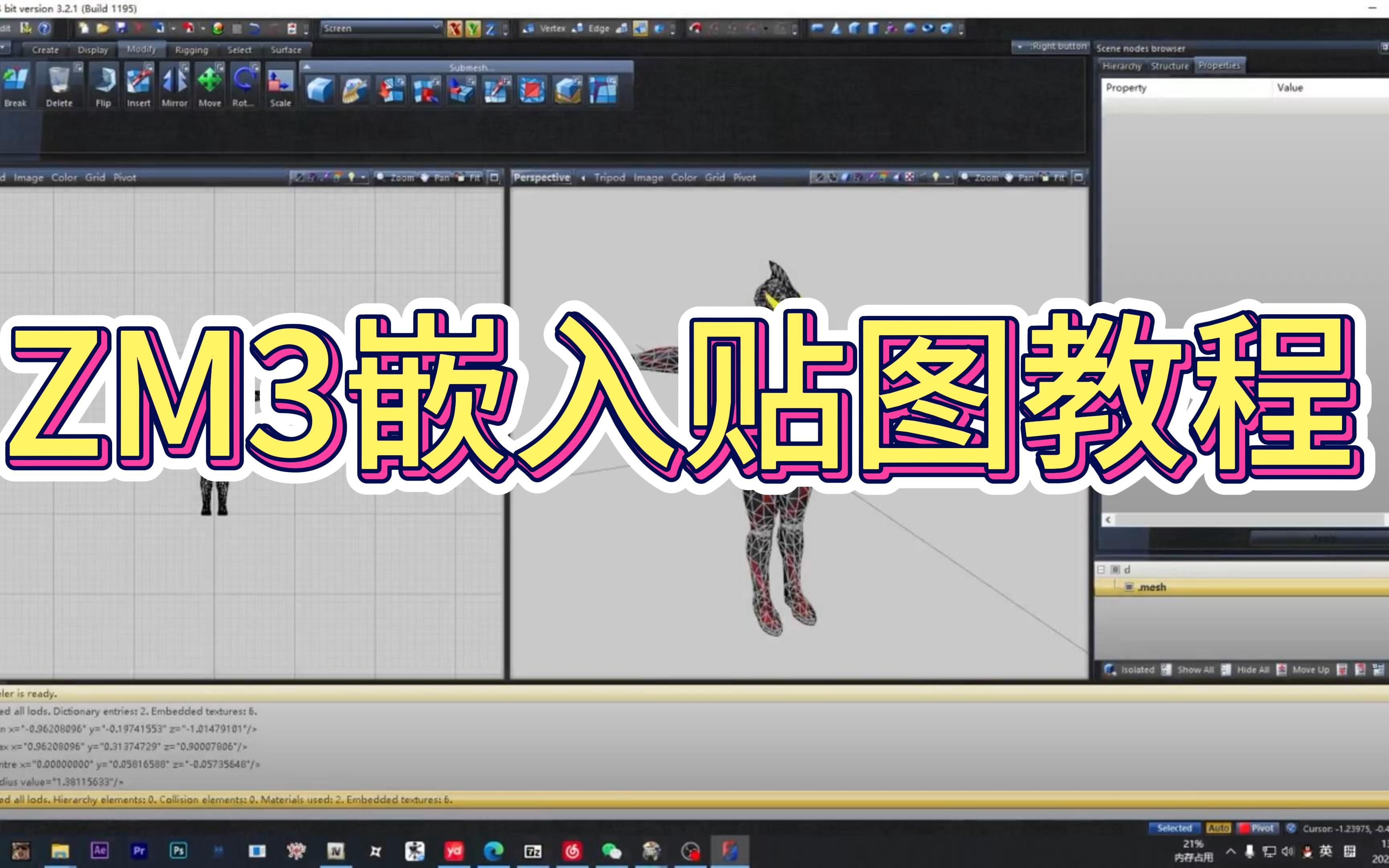Viewport: 1389px width, 868px height.
Task: Enable Edge selection level
Action: 591,28
